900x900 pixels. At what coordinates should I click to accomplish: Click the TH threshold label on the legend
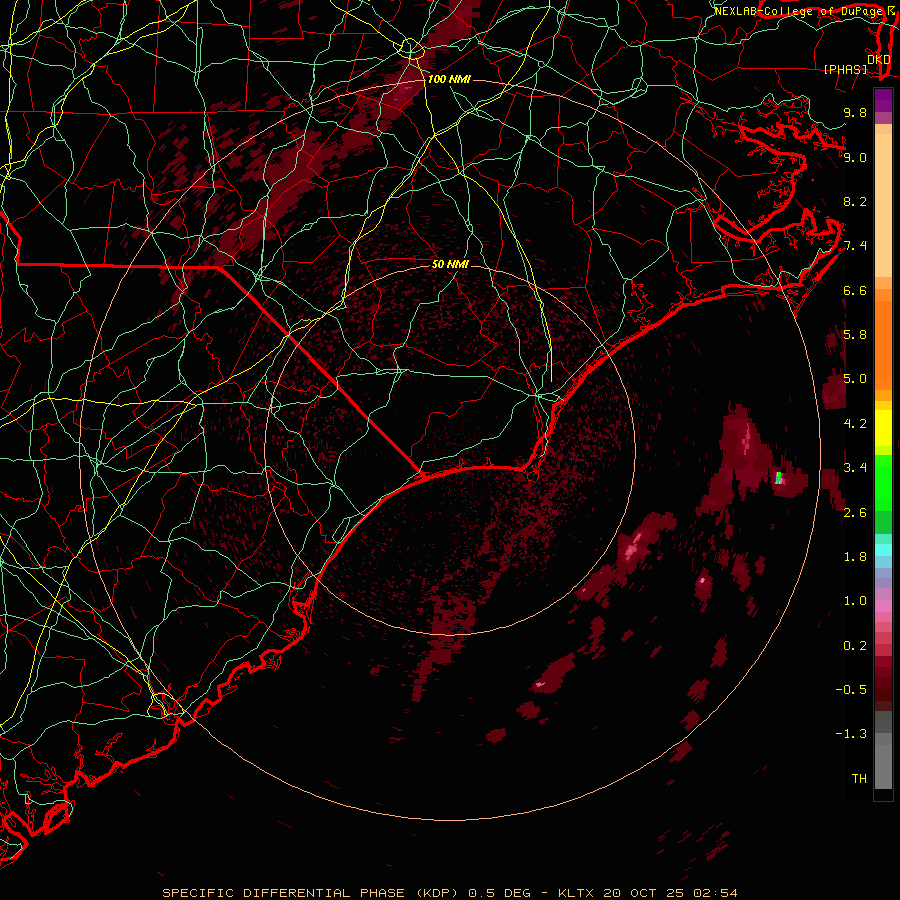click(x=859, y=779)
